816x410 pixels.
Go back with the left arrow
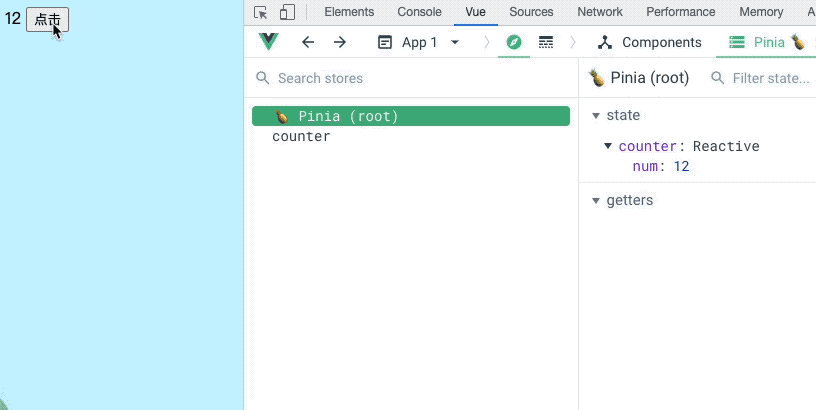pyautogui.click(x=308, y=42)
